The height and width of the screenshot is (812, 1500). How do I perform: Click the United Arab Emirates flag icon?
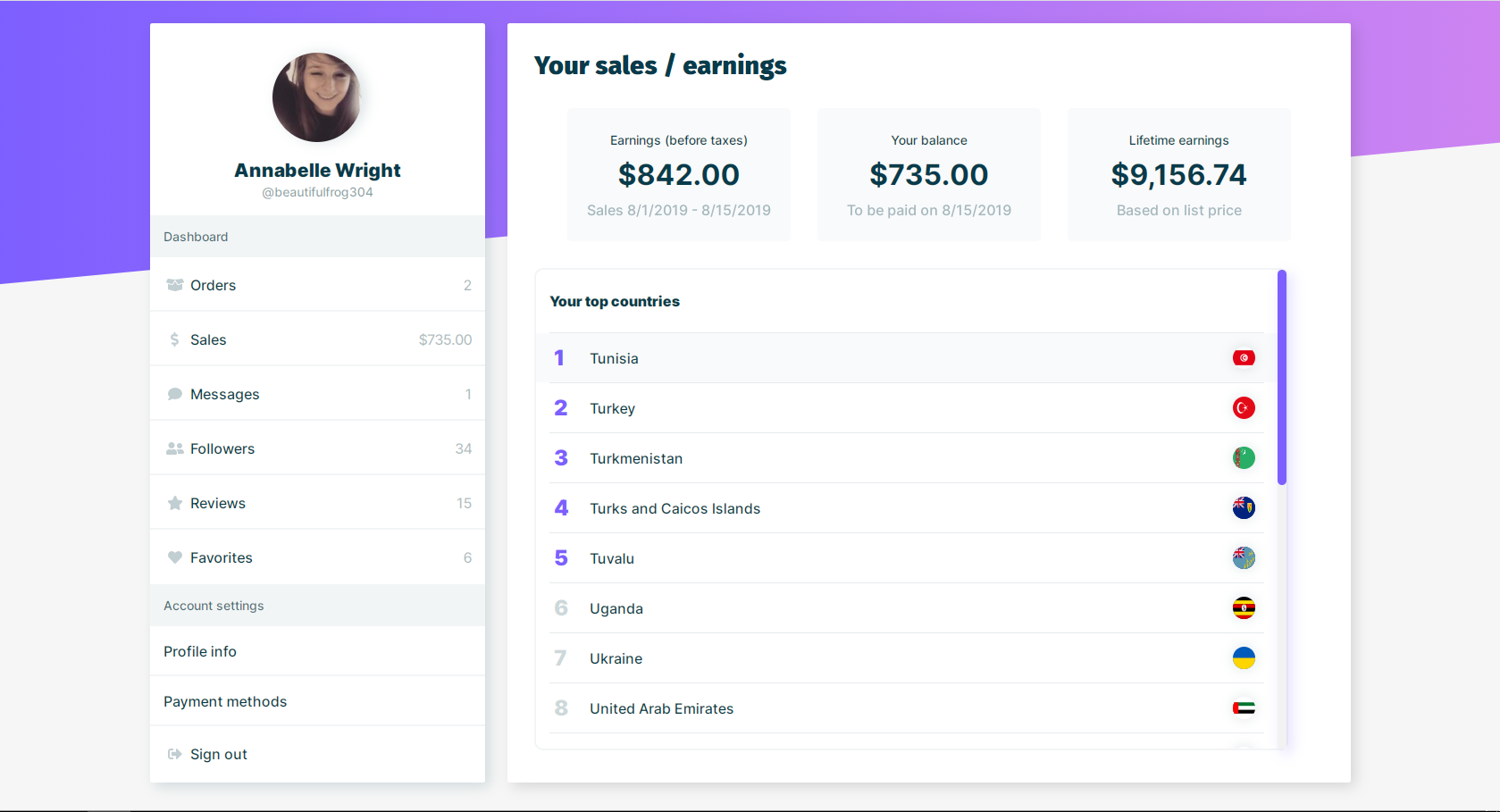[x=1244, y=708]
